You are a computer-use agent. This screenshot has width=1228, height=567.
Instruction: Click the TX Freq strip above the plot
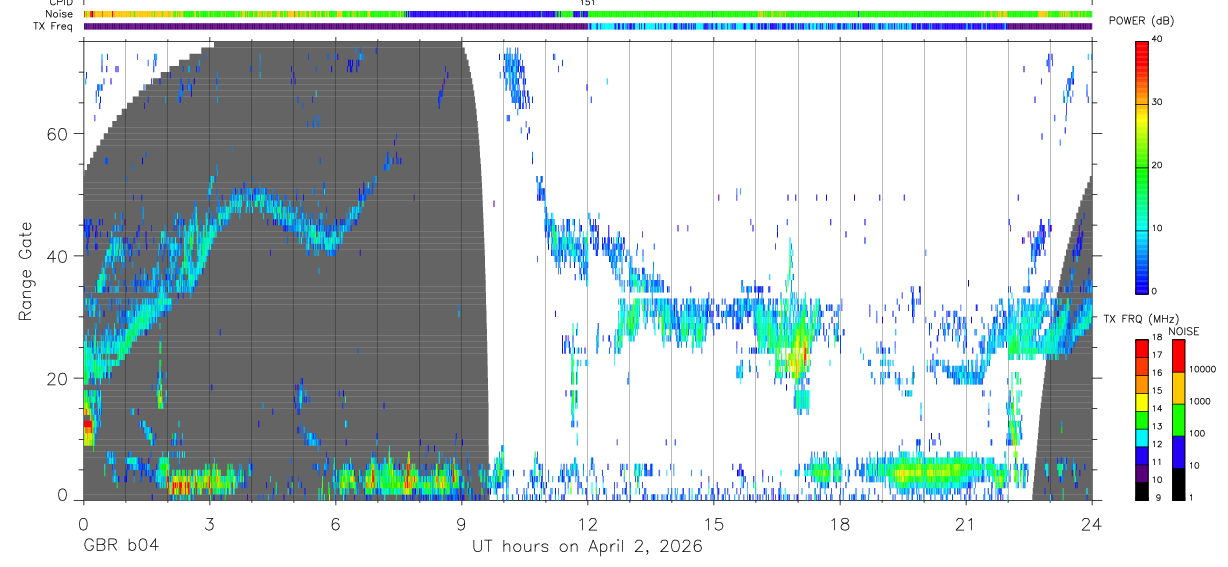coord(588,26)
